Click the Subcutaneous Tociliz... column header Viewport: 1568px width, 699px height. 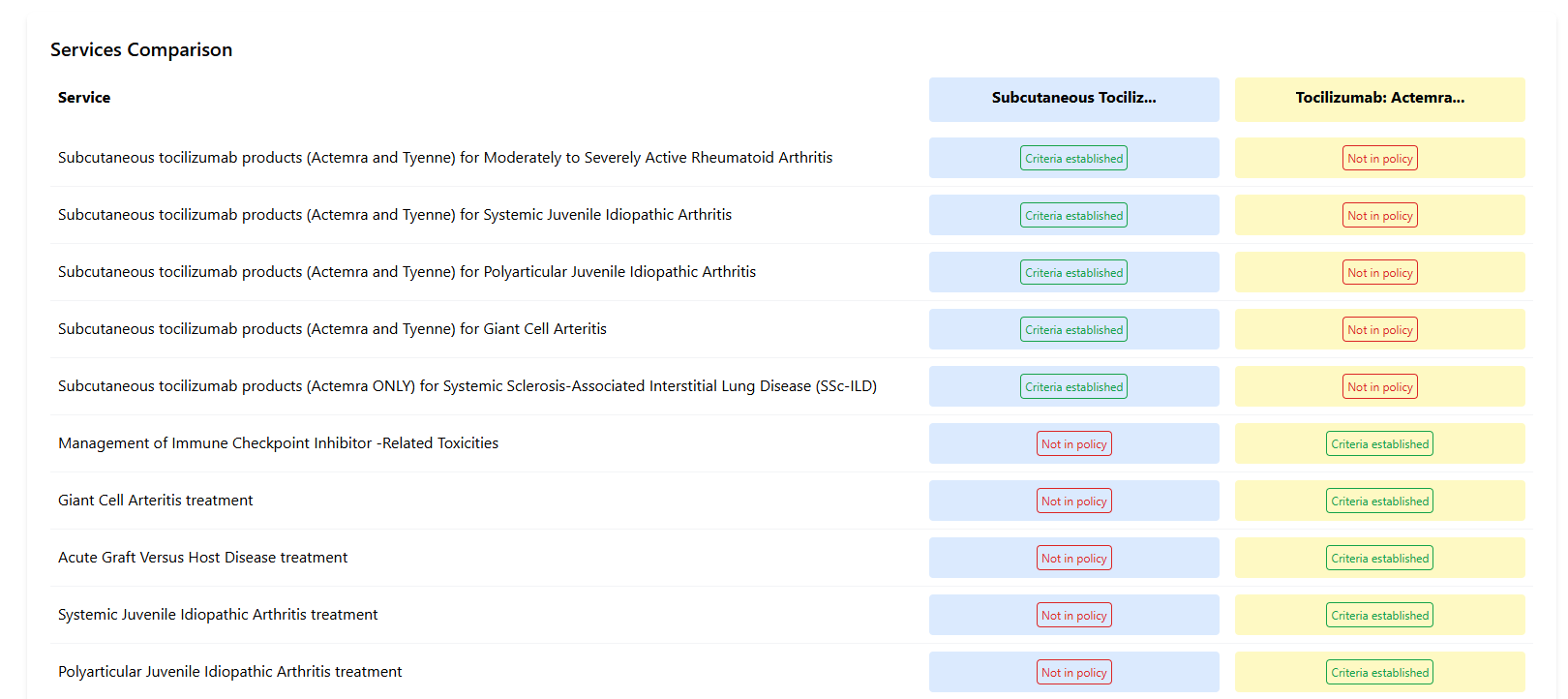1073,98
